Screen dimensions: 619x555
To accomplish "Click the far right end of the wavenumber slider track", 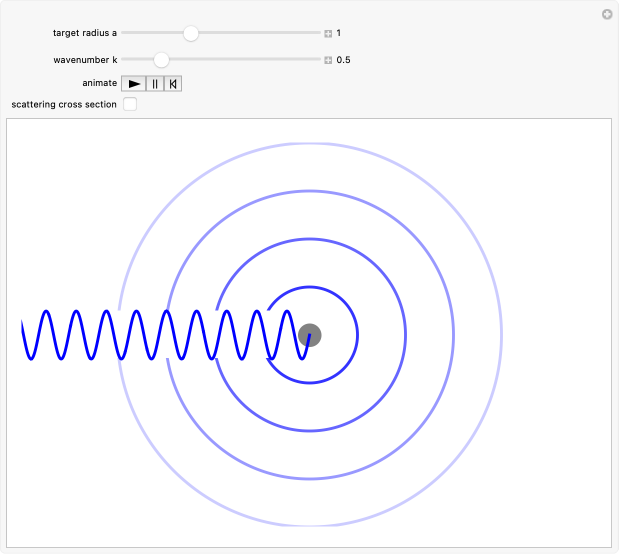I will [317, 60].
